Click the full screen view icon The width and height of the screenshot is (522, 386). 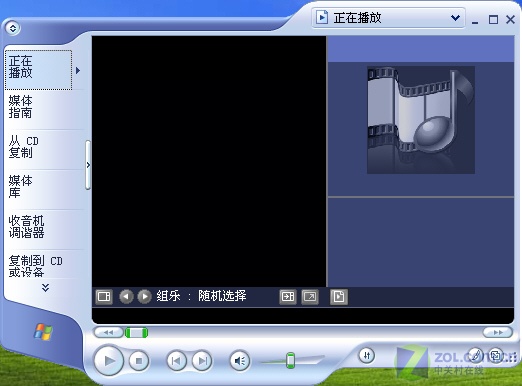(x=310, y=296)
